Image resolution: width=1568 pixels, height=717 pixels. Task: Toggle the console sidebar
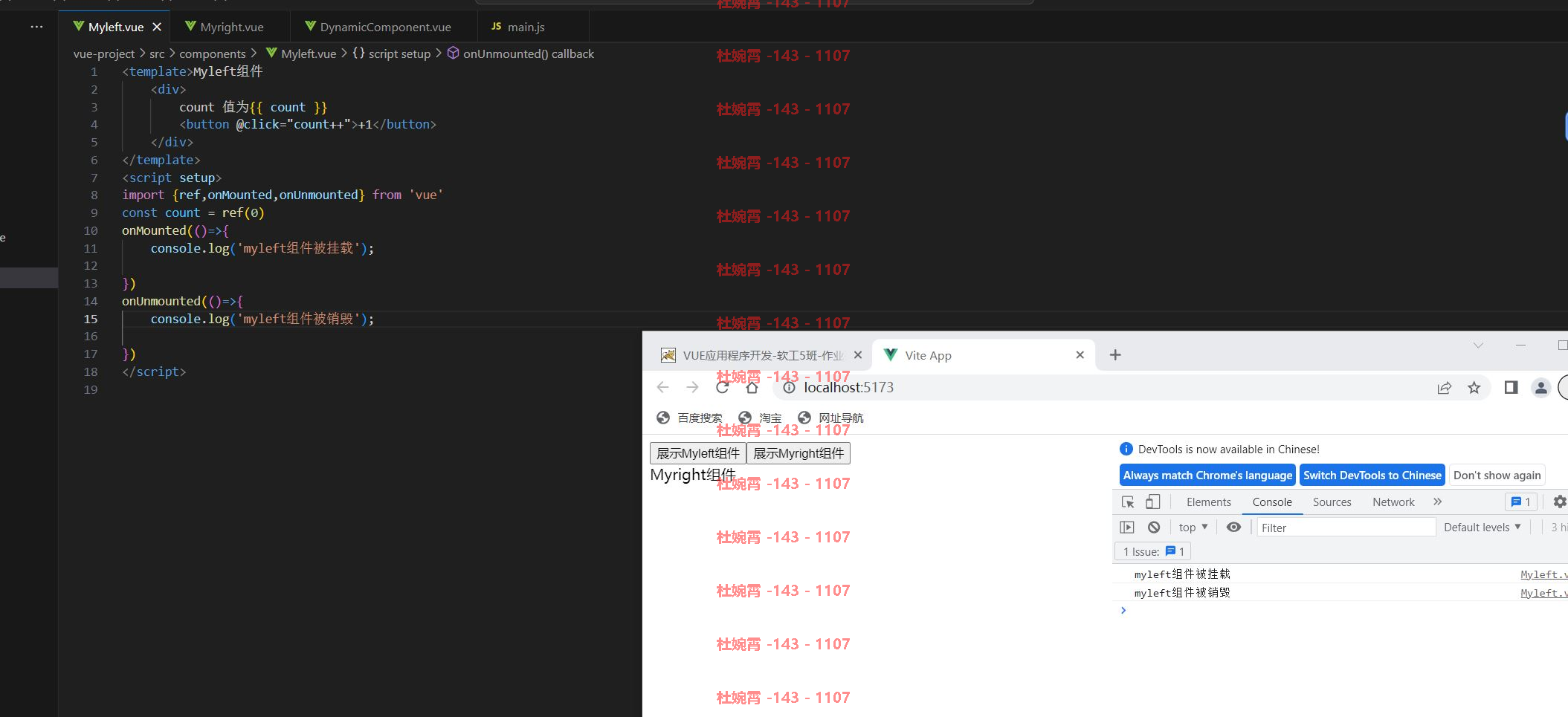pyautogui.click(x=1127, y=528)
